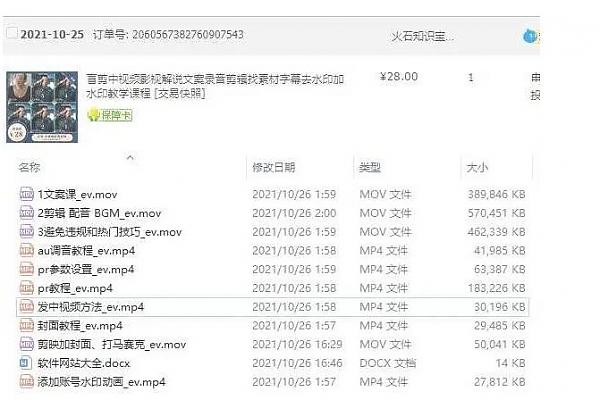
Task: Click the pr参数设置_ev.mp4 file icon
Action: click(27, 269)
